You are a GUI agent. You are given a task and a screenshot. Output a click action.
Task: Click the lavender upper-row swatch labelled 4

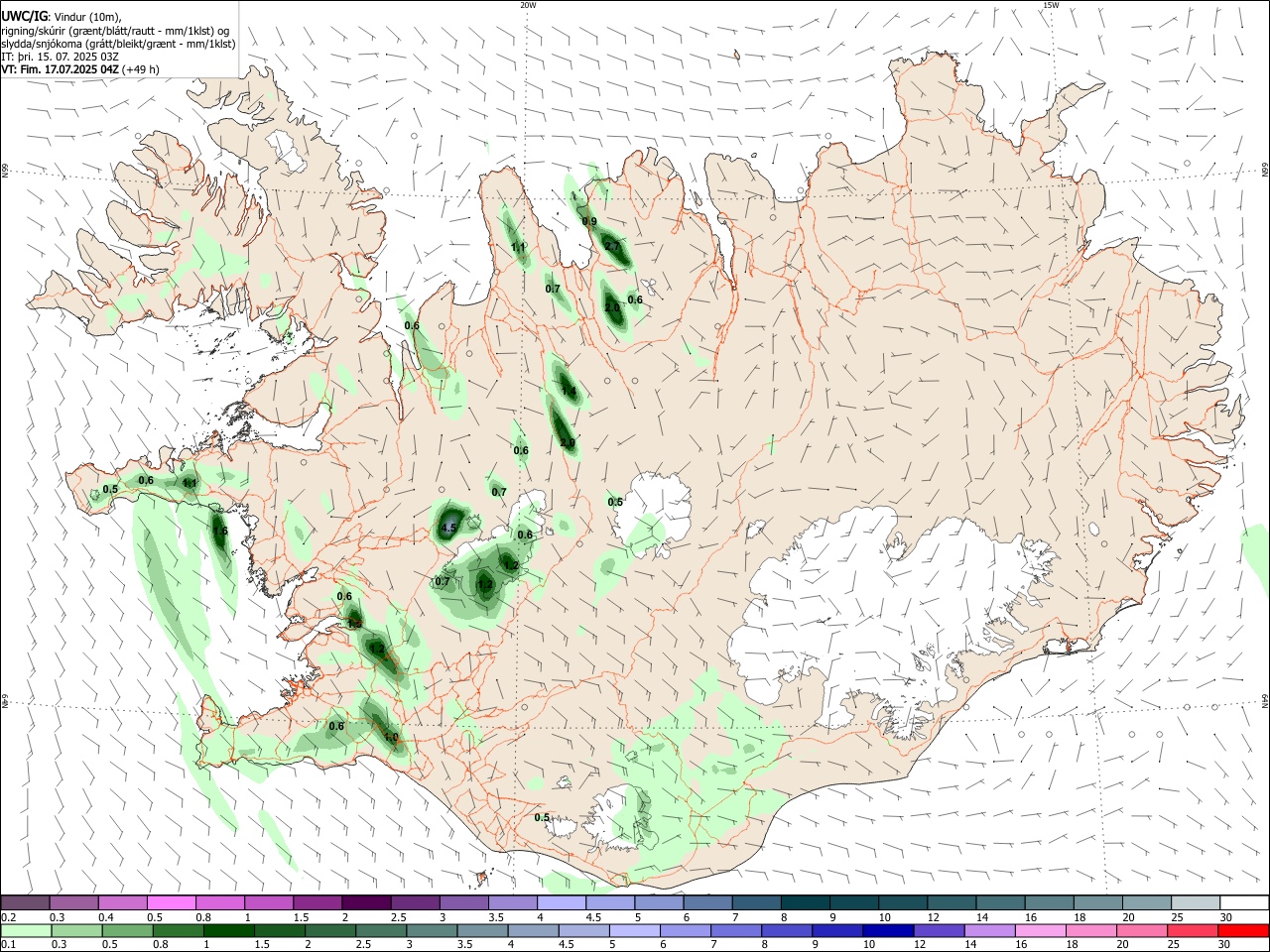(x=560, y=903)
